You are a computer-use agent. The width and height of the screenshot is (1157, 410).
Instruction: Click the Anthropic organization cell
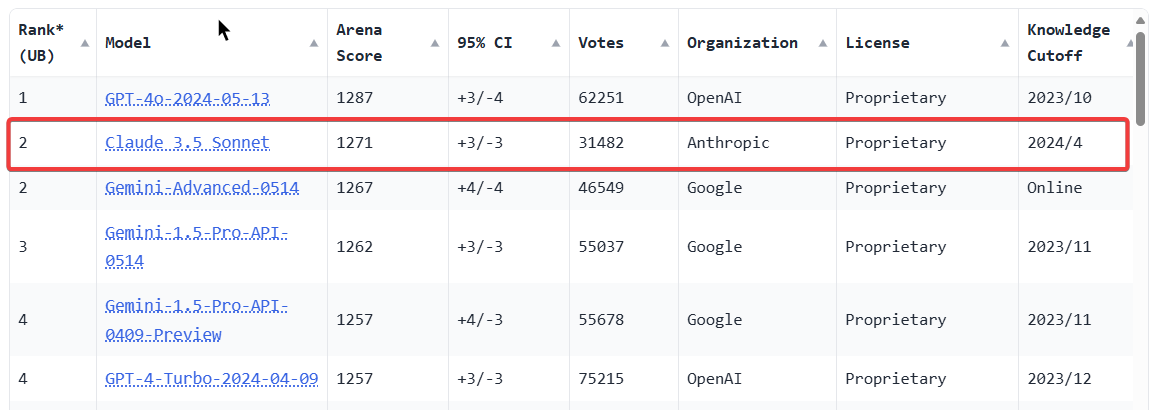pos(728,143)
